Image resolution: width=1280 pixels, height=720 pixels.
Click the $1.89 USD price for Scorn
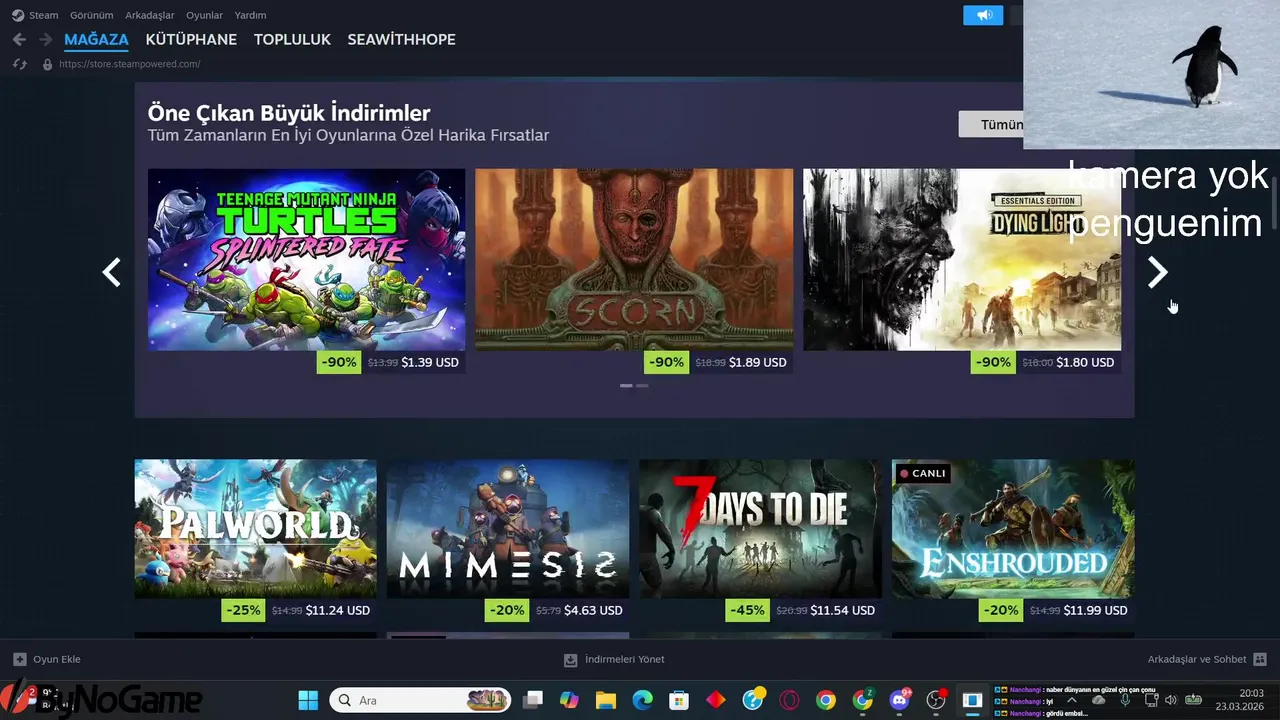click(758, 362)
